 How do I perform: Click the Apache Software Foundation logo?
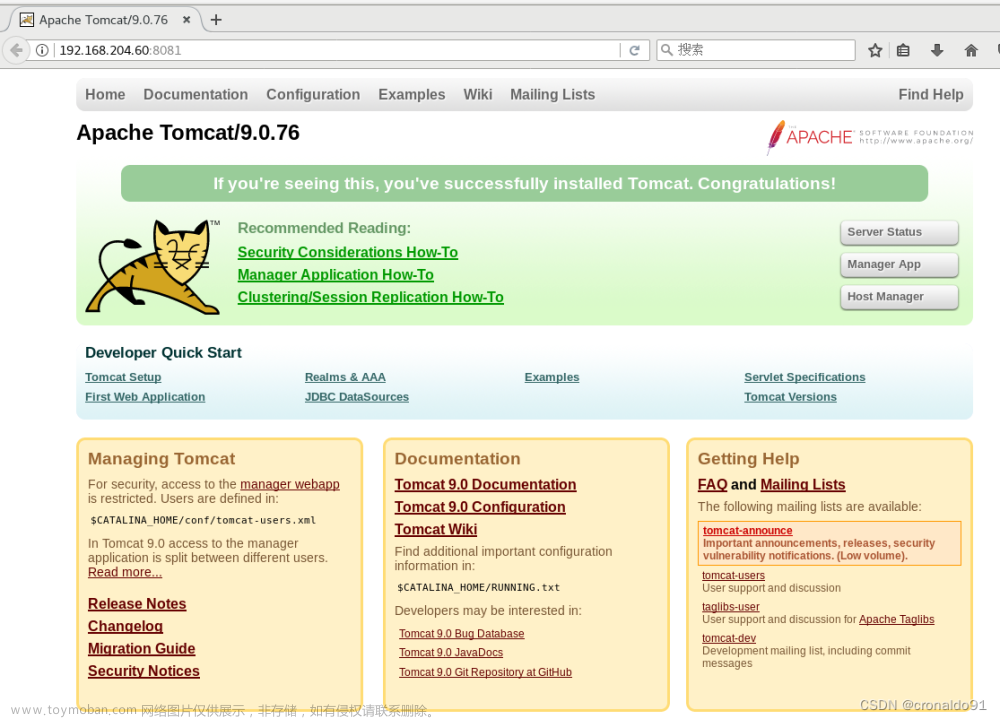pos(870,137)
